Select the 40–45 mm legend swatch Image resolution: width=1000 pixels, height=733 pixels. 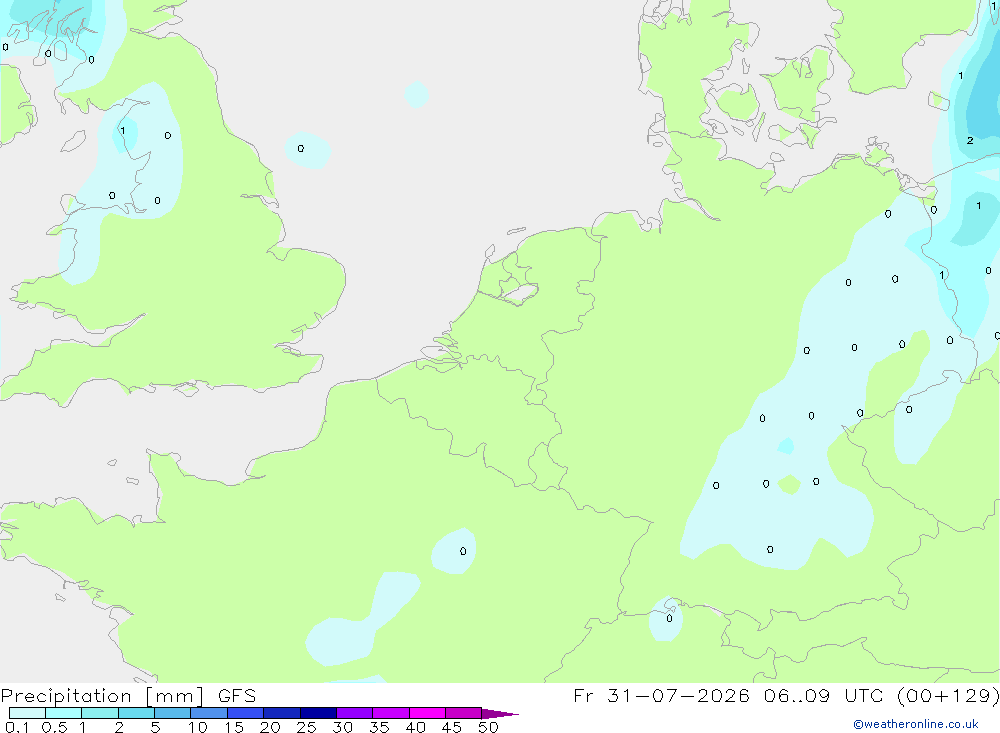tap(427, 713)
